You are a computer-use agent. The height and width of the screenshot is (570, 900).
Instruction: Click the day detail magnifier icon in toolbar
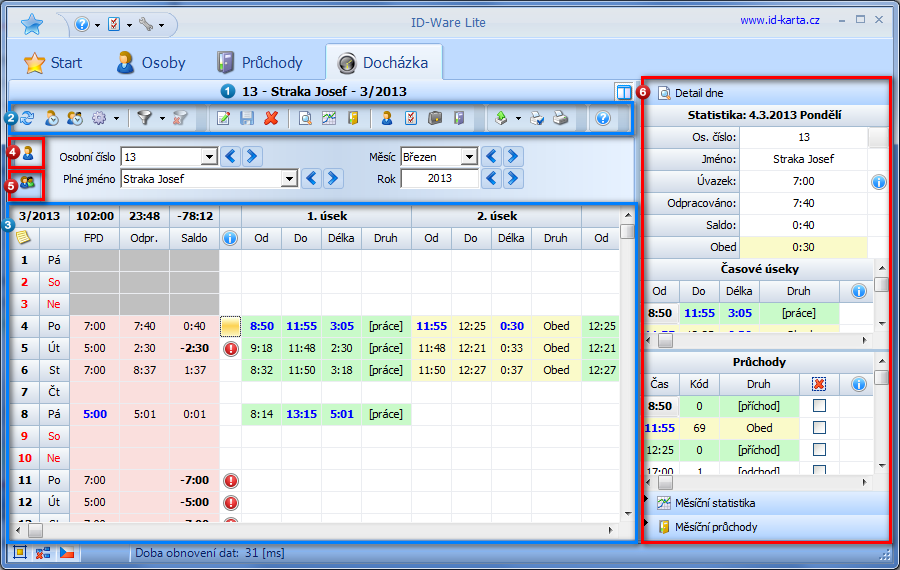305,118
